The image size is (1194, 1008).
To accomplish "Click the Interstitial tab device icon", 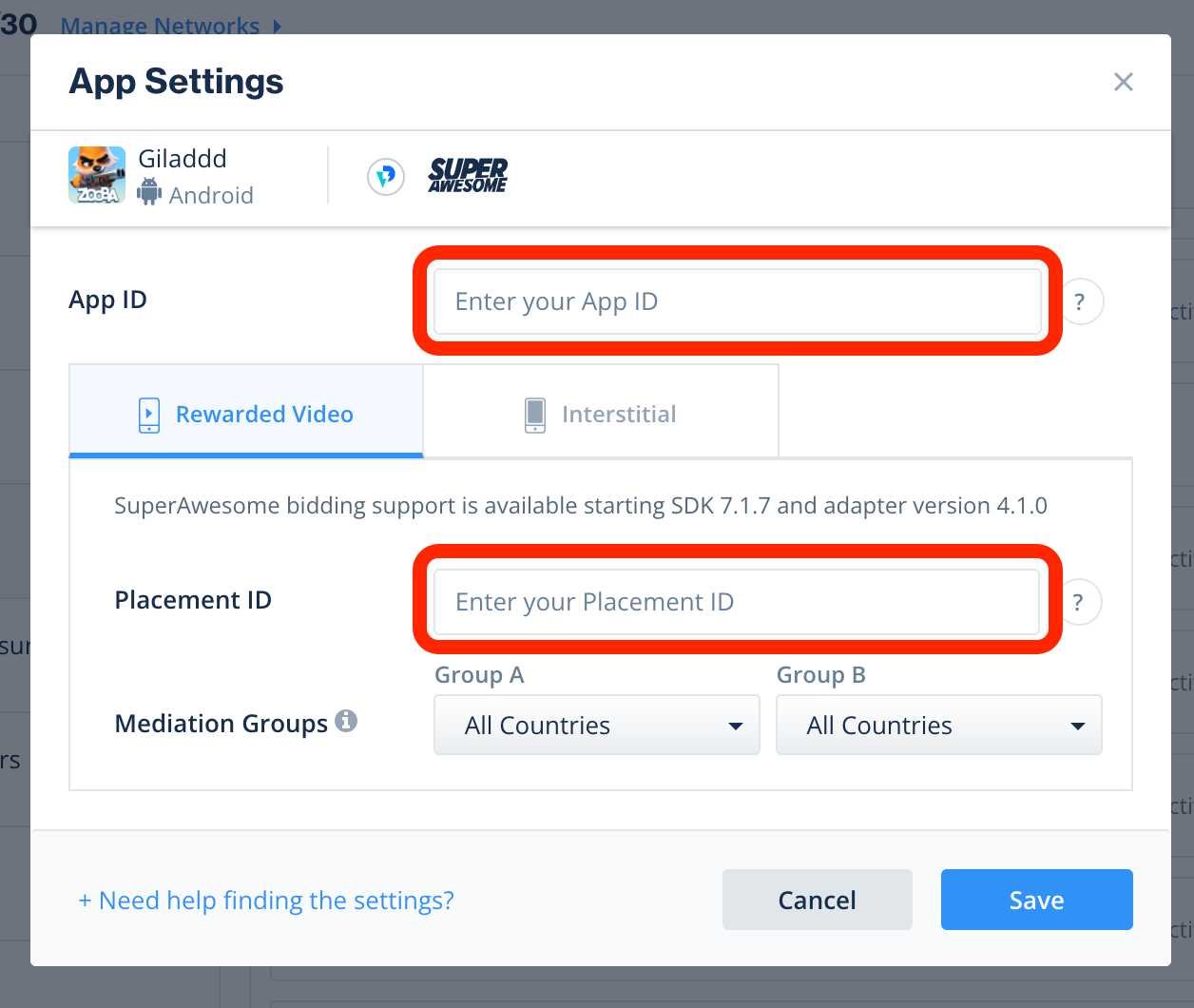I will point(535,416).
